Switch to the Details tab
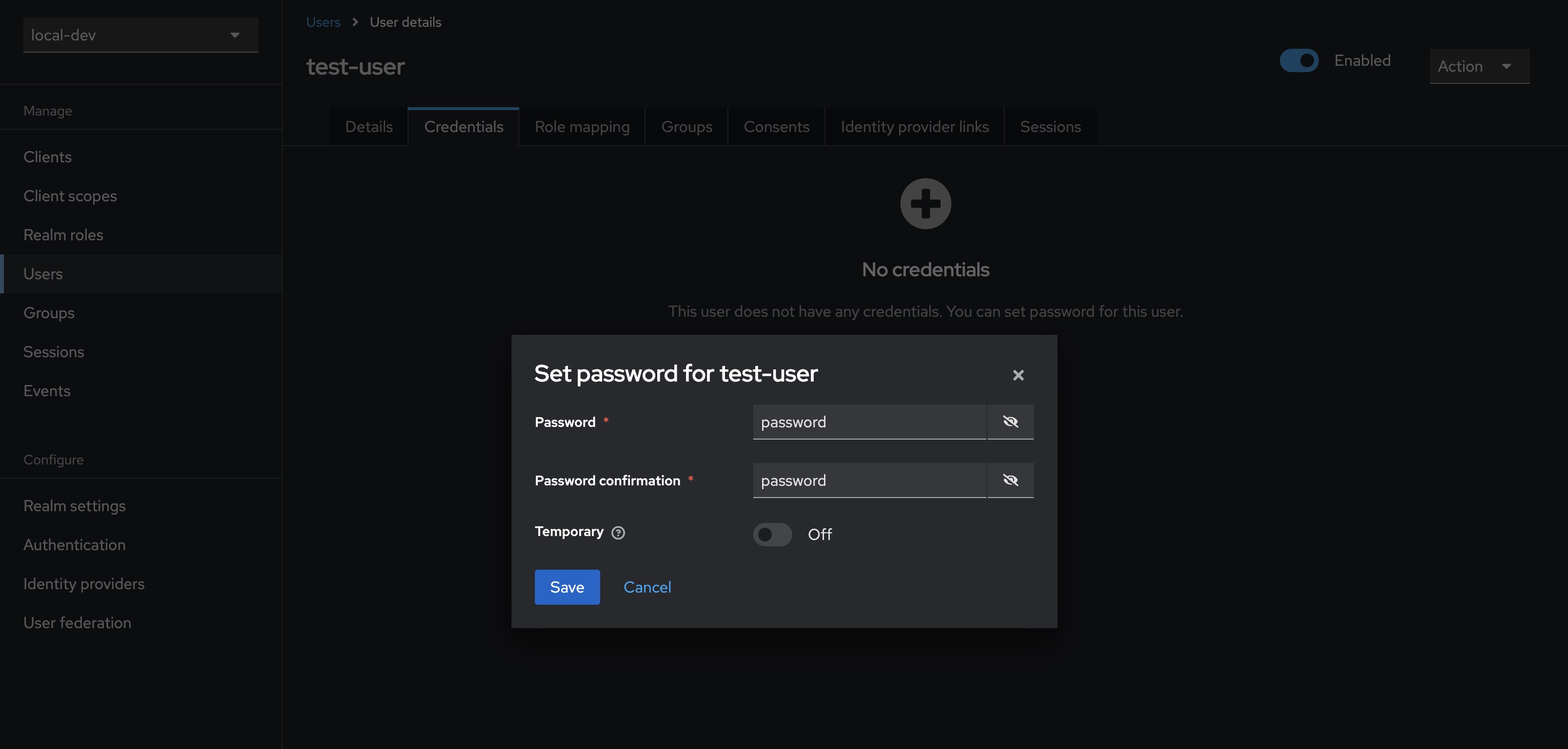1568x749 pixels. point(368,127)
